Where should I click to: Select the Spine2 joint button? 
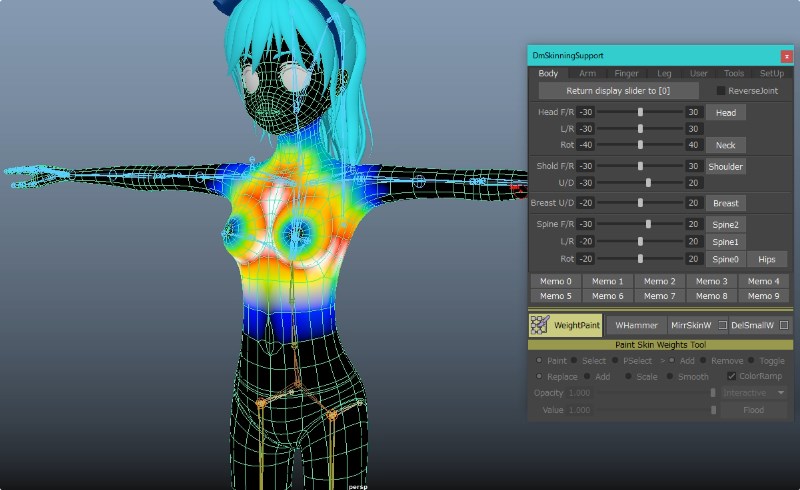[726, 225]
